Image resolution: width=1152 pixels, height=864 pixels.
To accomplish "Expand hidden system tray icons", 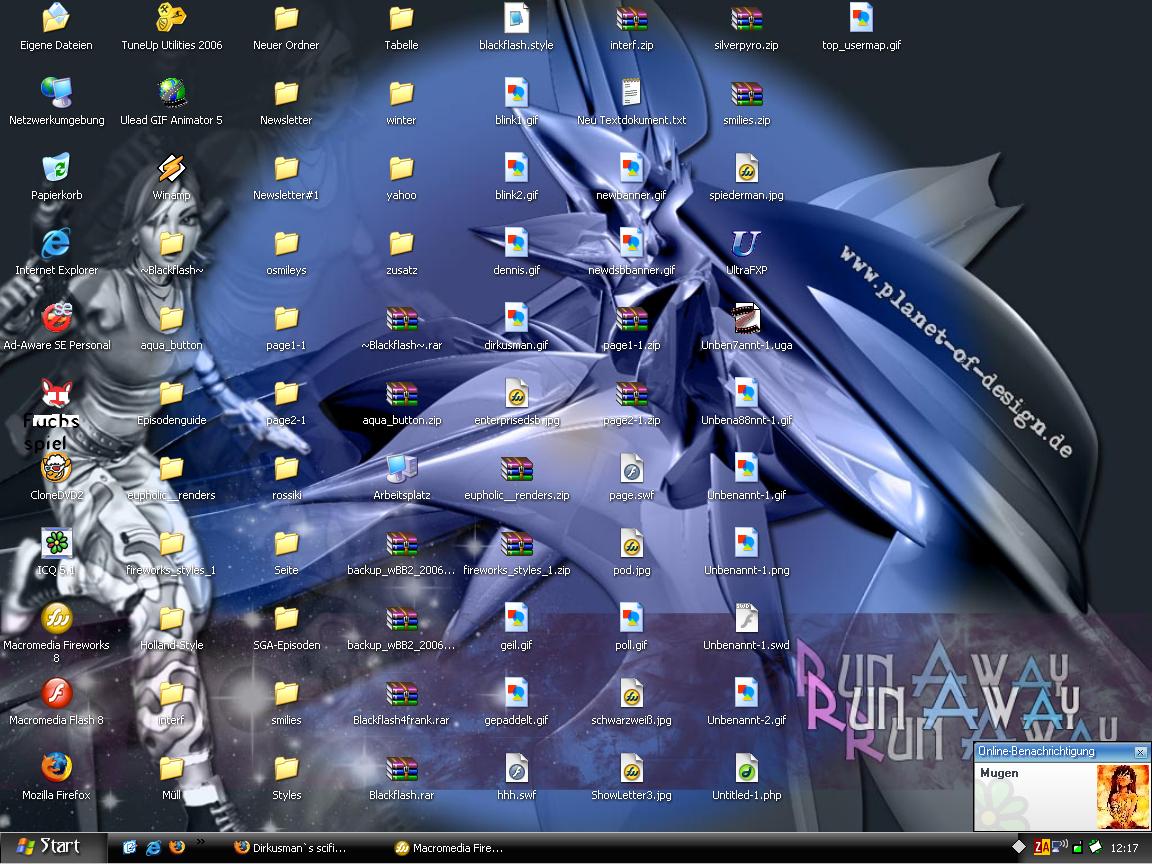I will click(x=1019, y=847).
